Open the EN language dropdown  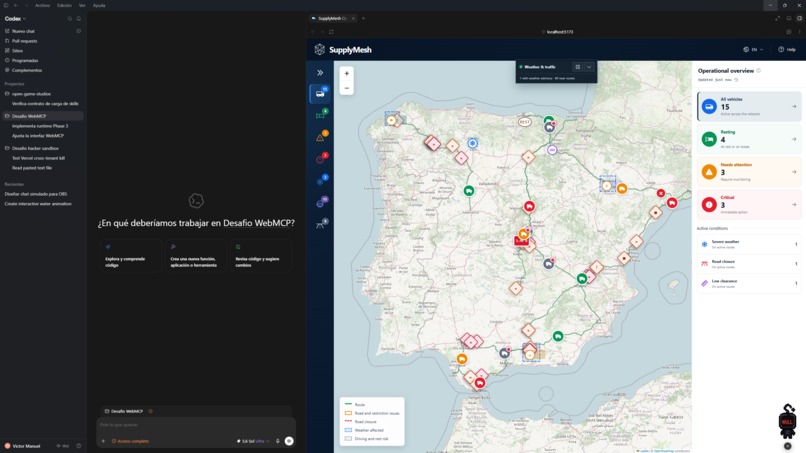pos(753,49)
